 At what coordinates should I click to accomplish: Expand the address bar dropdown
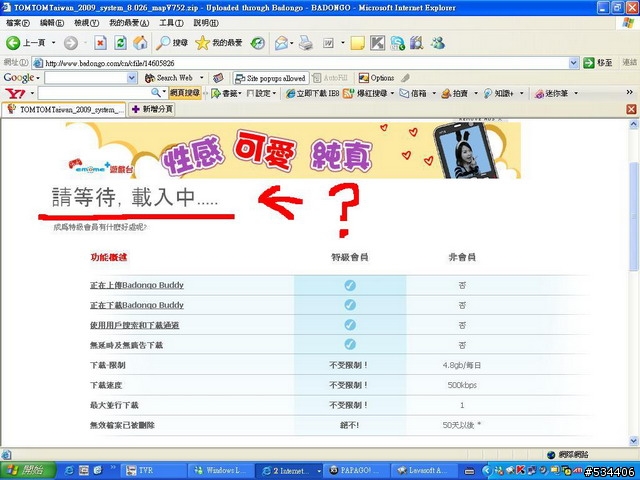coord(573,63)
